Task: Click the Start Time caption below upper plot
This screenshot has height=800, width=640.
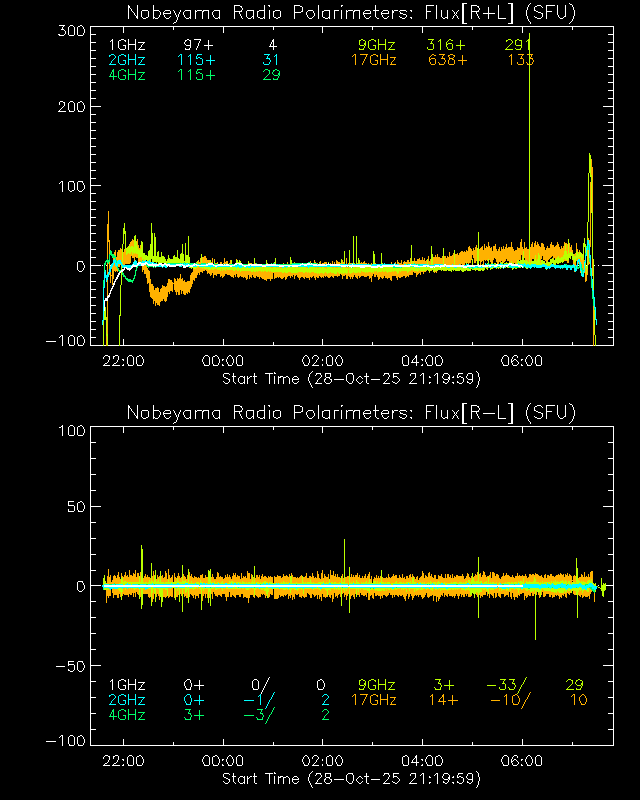Action: pos(351,378)
